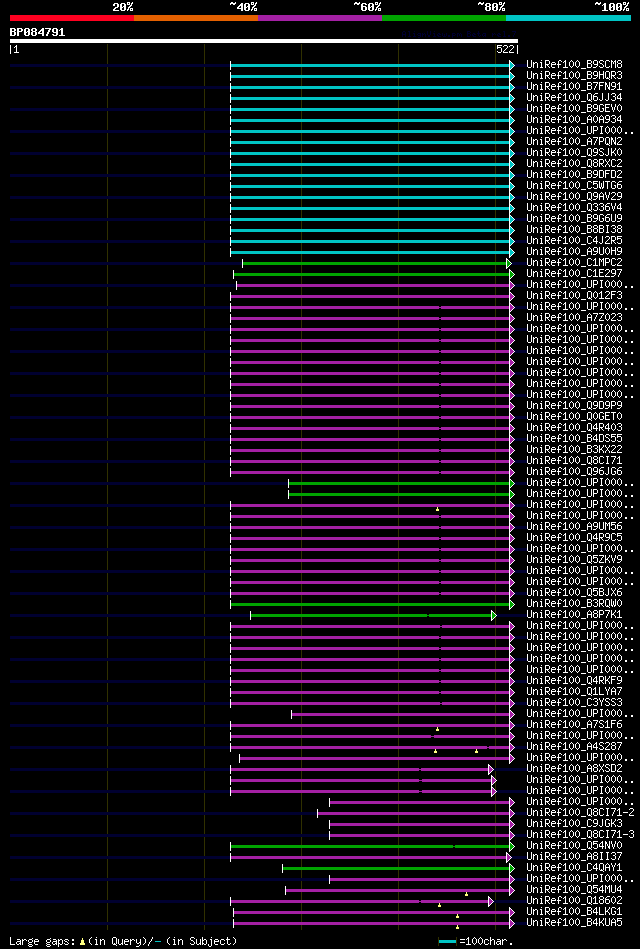Select the UniRef100_C1MPC2 label
Image resolution: width=640 pixels, height=949 pixels.
click(574, 263)
